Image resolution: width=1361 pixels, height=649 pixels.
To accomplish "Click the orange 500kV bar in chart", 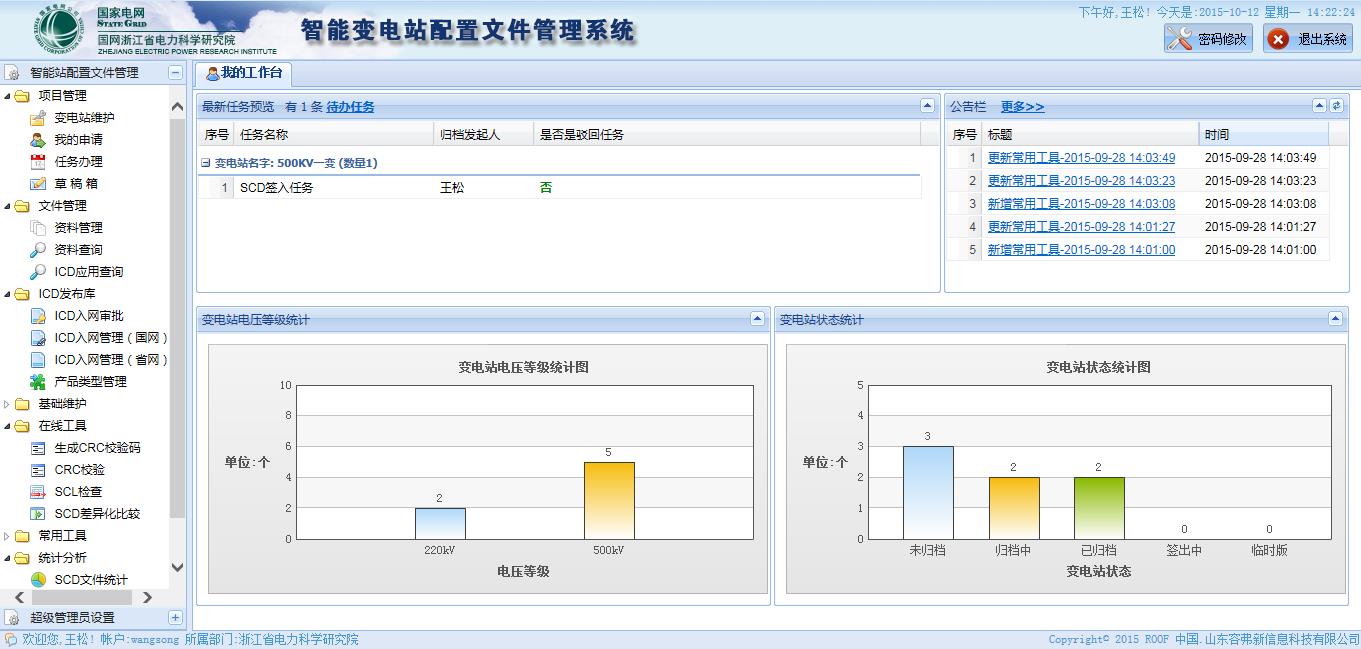I will coord(609,500).
